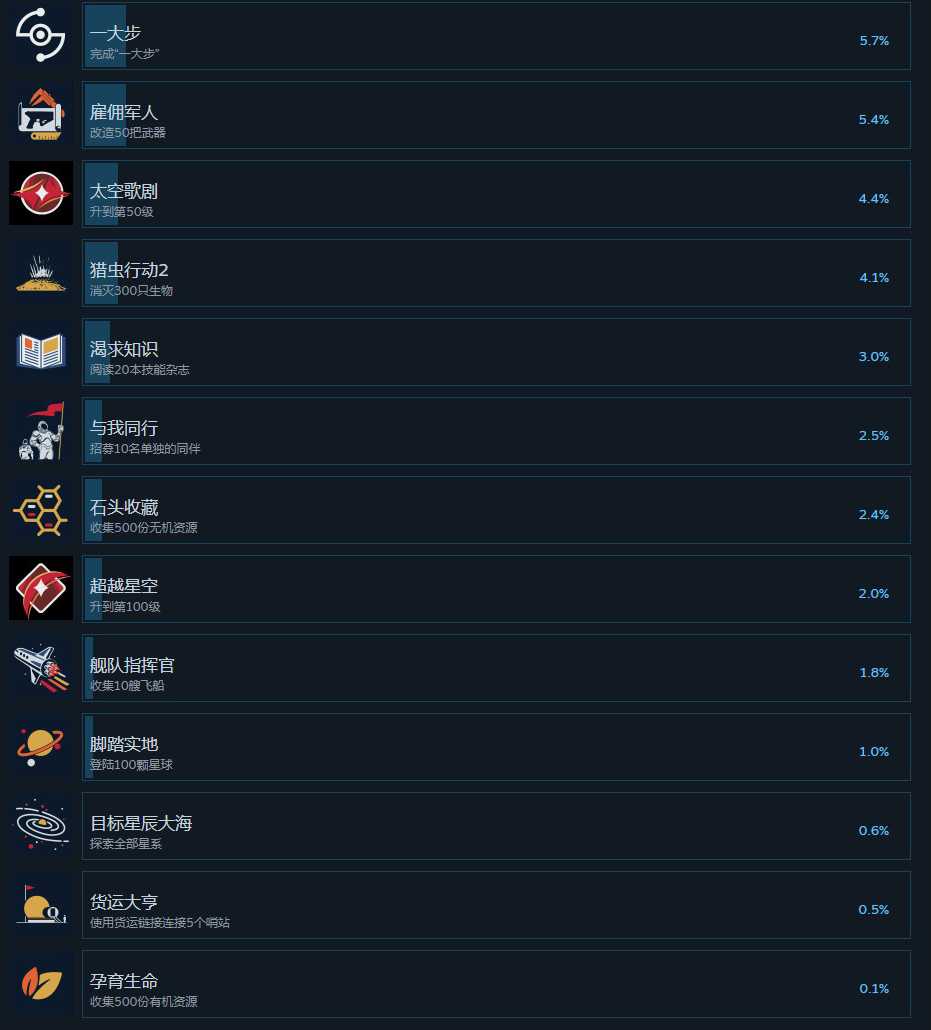Click the 4.4% unlock rate for 太空歌剧

pos(873,198)
